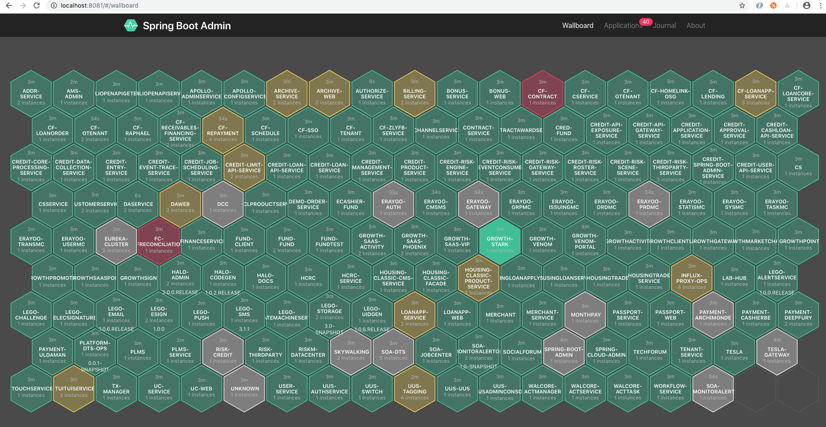Click the Spring Boot Admin title text
This screenshot has height=427, width=826.
coord(186,26)
